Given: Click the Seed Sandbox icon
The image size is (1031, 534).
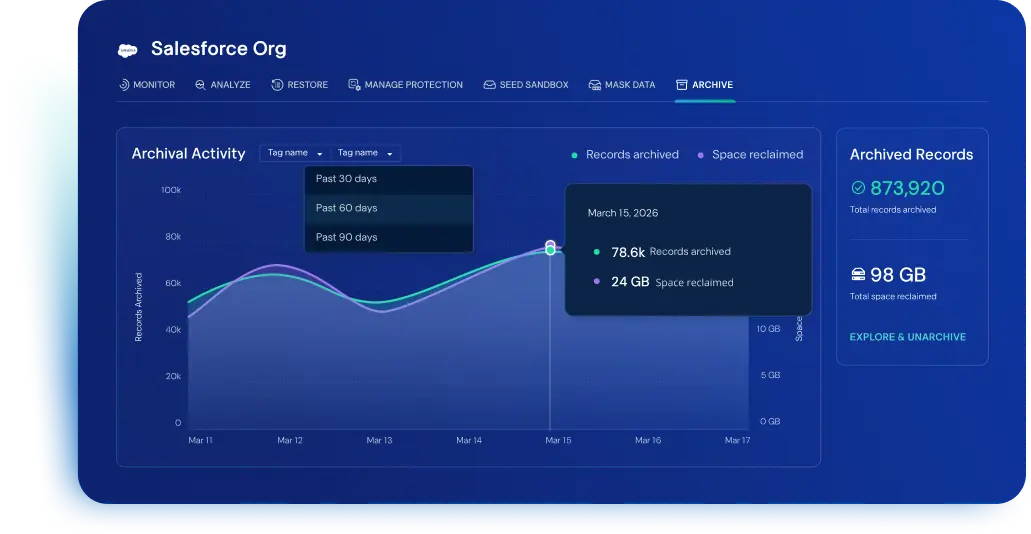Looking at the screenshot, I should tap(489, 85).
